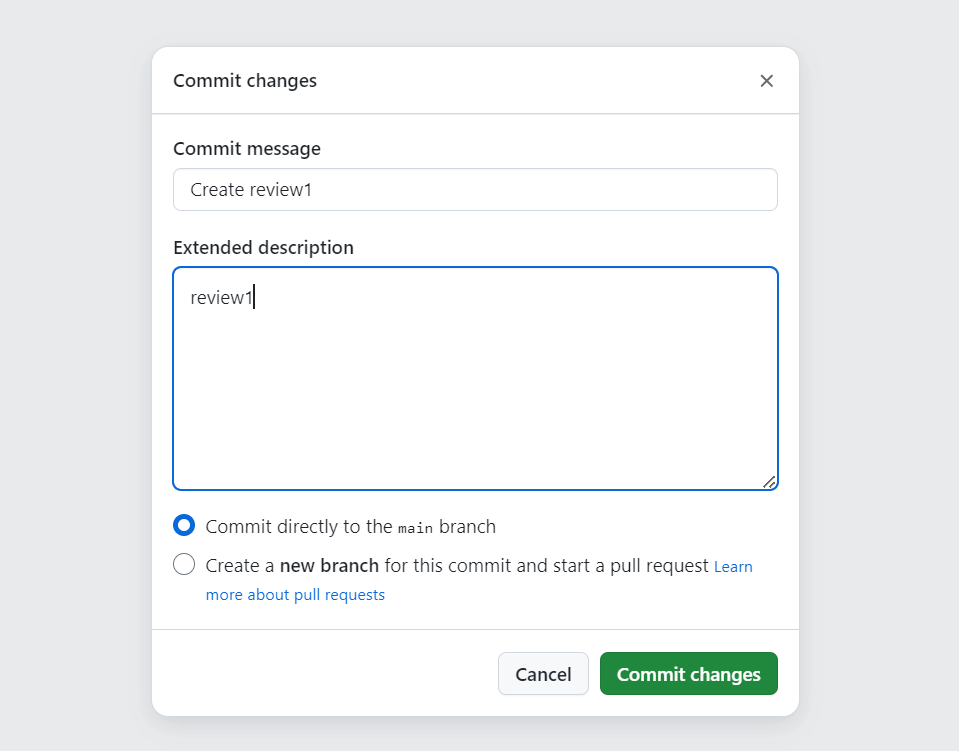The height and width of the screenshot is (751, 959).
Task: Click the bold 'new branch' text
Action: pyautogui.click(x=329, y=566)
